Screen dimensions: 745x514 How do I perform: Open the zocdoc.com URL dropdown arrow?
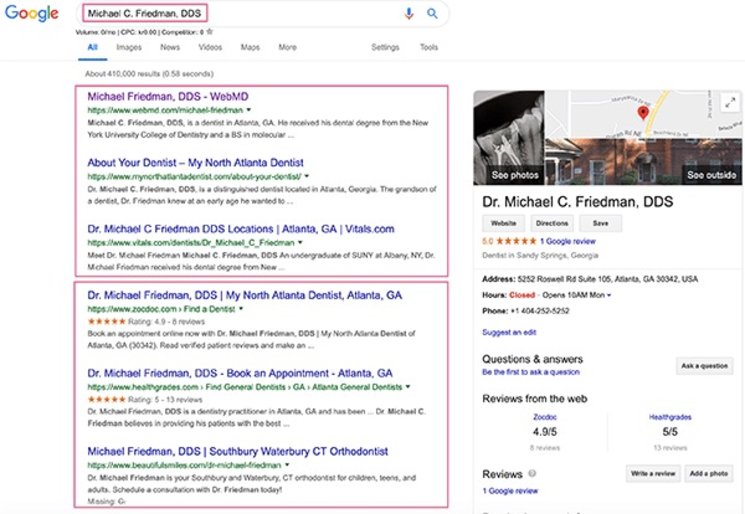[241, 309]
